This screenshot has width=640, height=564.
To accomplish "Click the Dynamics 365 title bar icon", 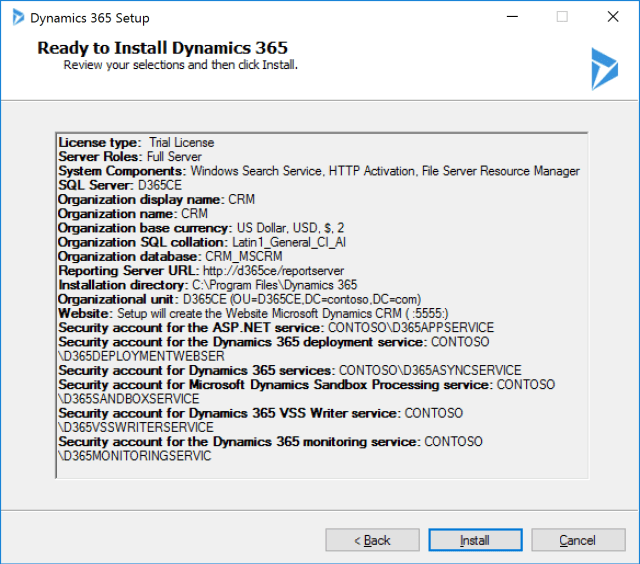I will coord(18,18).
